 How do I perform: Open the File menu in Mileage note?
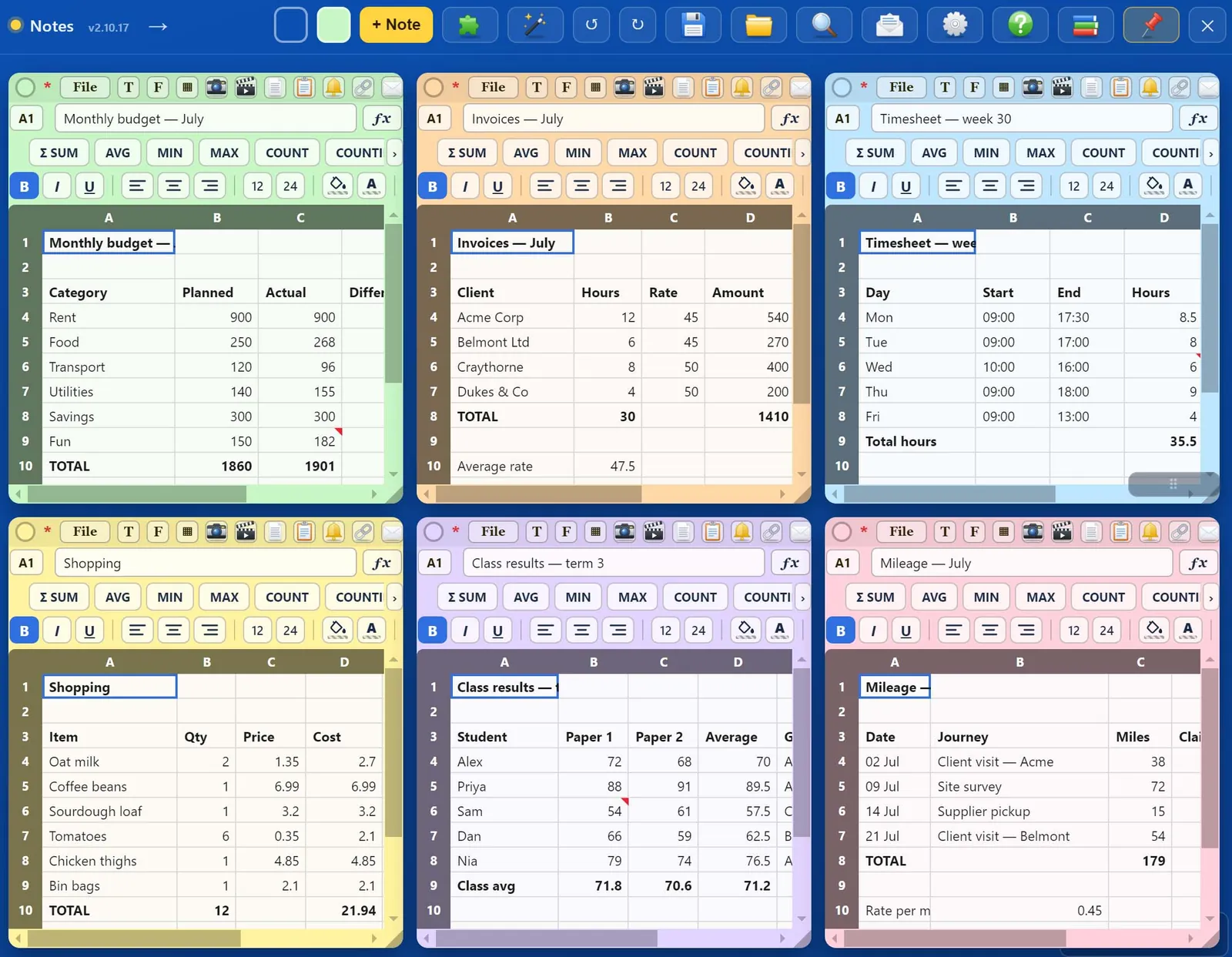click(x=901, y=531)
